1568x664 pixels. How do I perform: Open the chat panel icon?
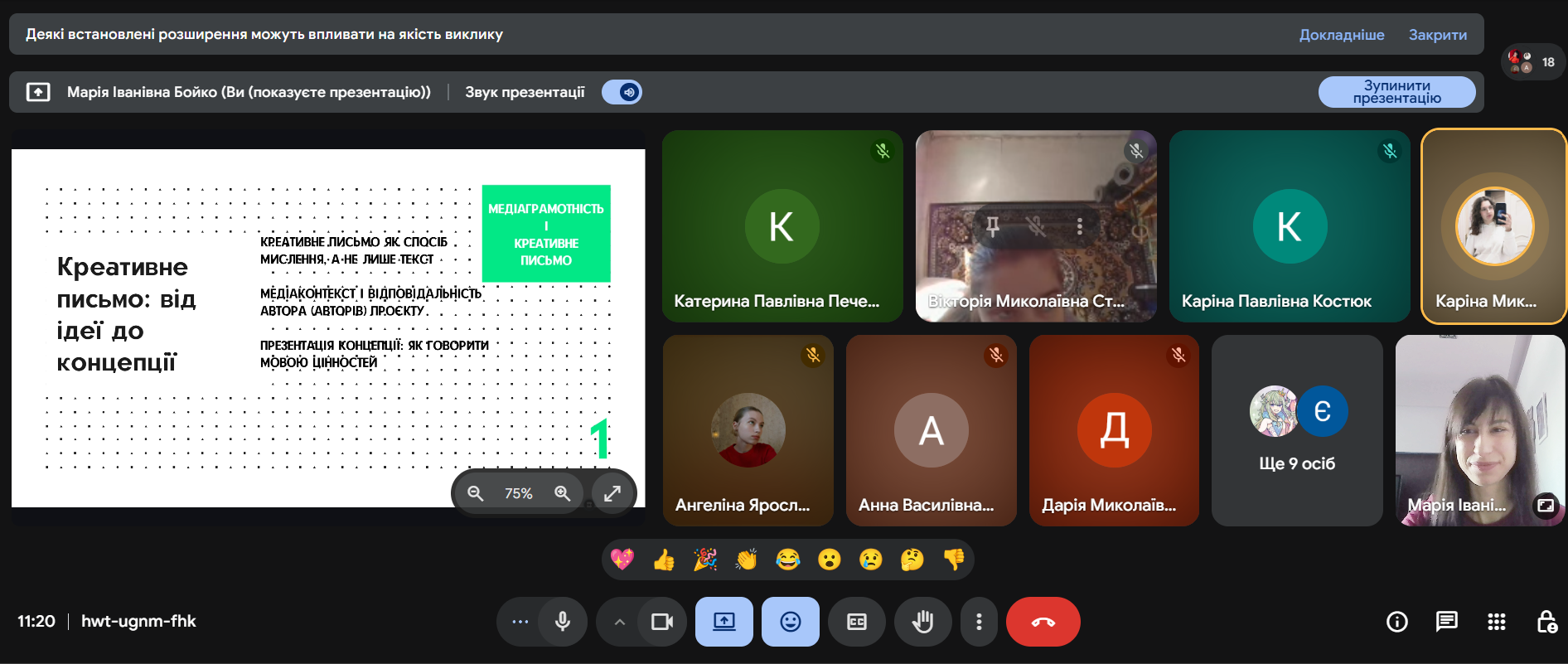1446,622
